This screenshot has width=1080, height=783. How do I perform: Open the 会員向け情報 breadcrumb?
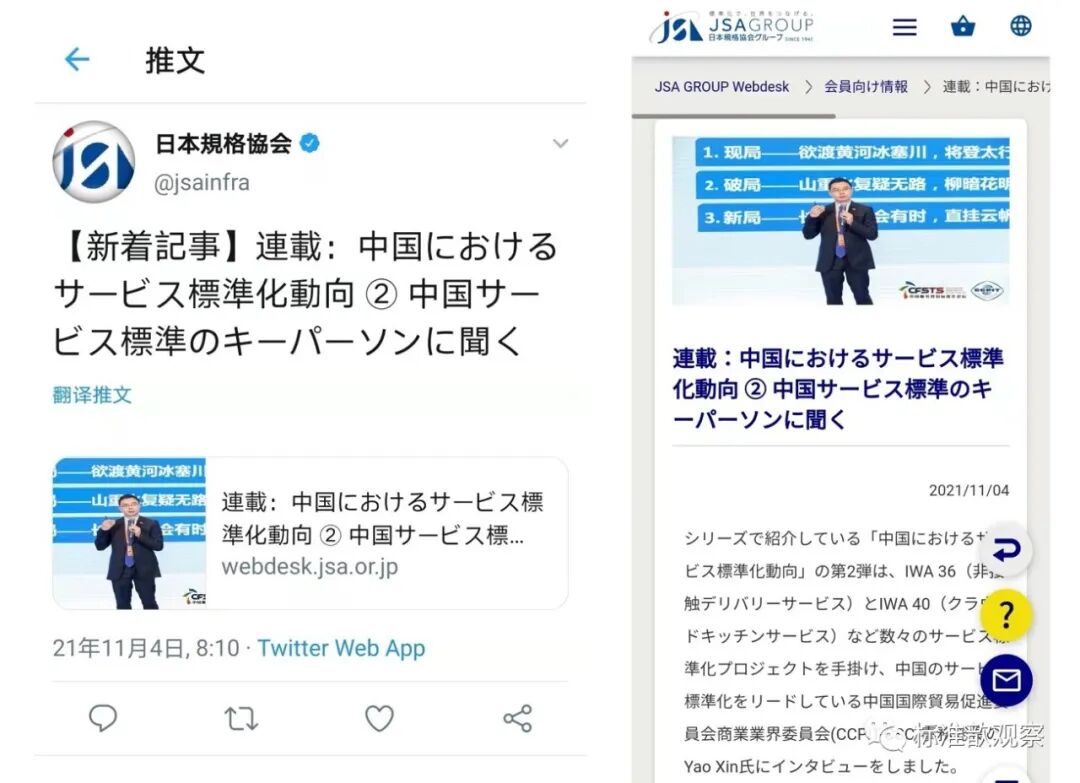point(866,87)
